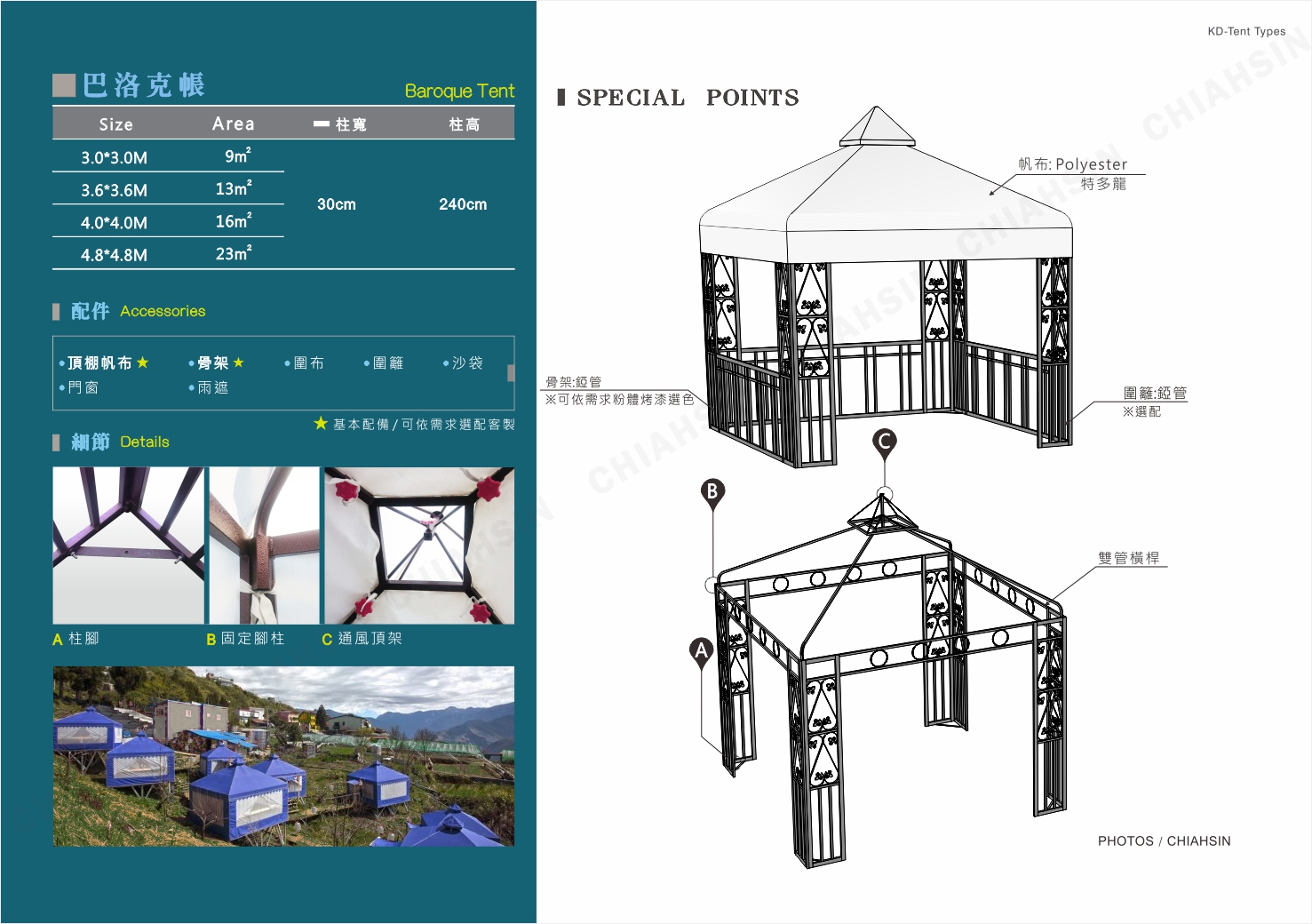Open the 柱腳 detail photo
Screen dimensions: 1312x924
(128, 546)
